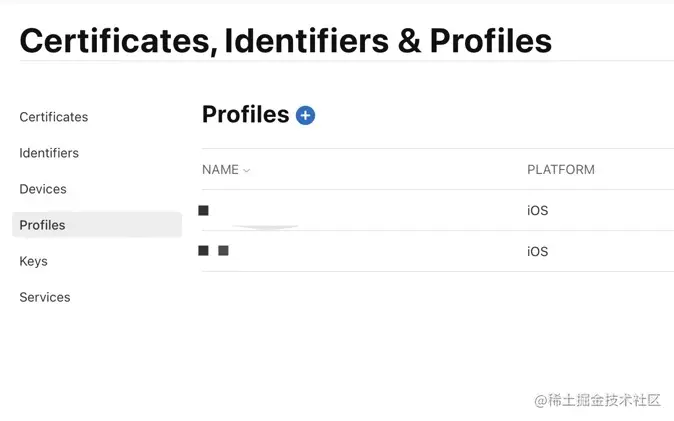Click the sort chevron next to NAME
Viewport: 674px width, 421px height.
247,171
